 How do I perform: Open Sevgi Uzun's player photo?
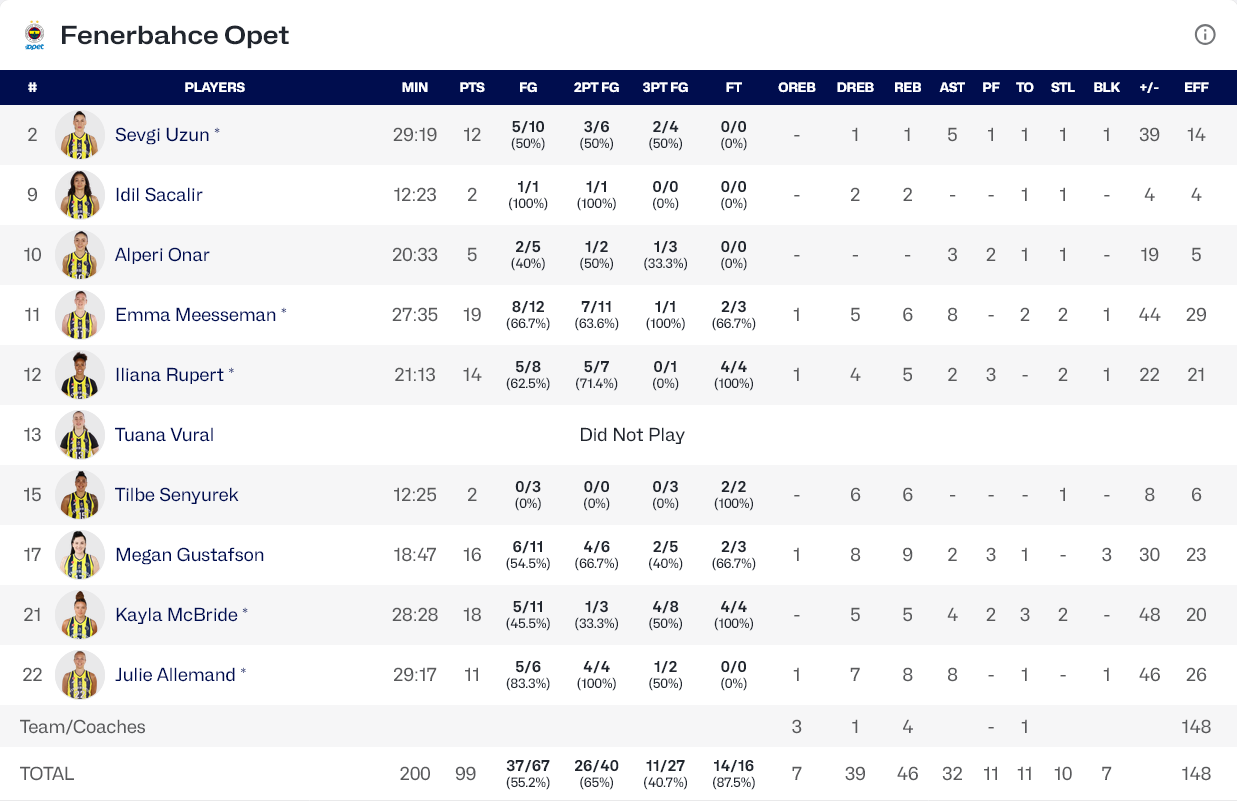(80, 135)
